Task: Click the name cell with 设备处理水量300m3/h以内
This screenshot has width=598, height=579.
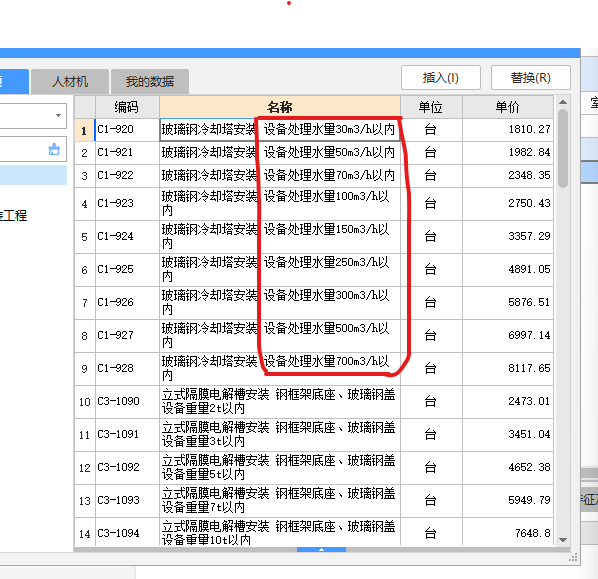Action: tap(280, 303)
